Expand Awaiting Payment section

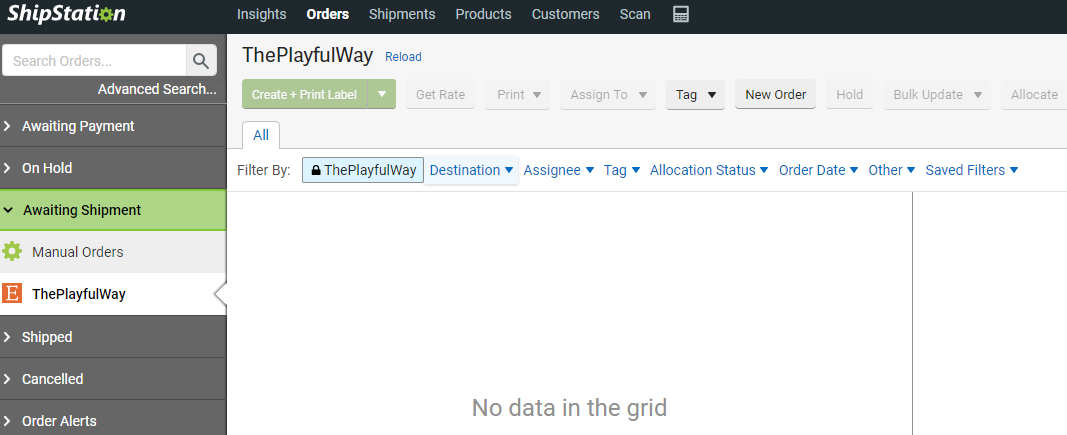113,126
